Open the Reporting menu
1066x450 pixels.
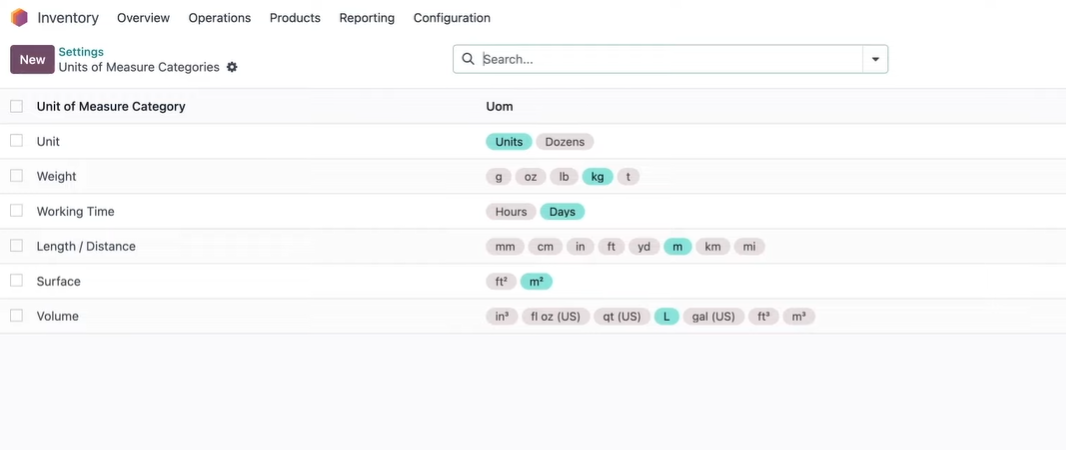point(367,18)
